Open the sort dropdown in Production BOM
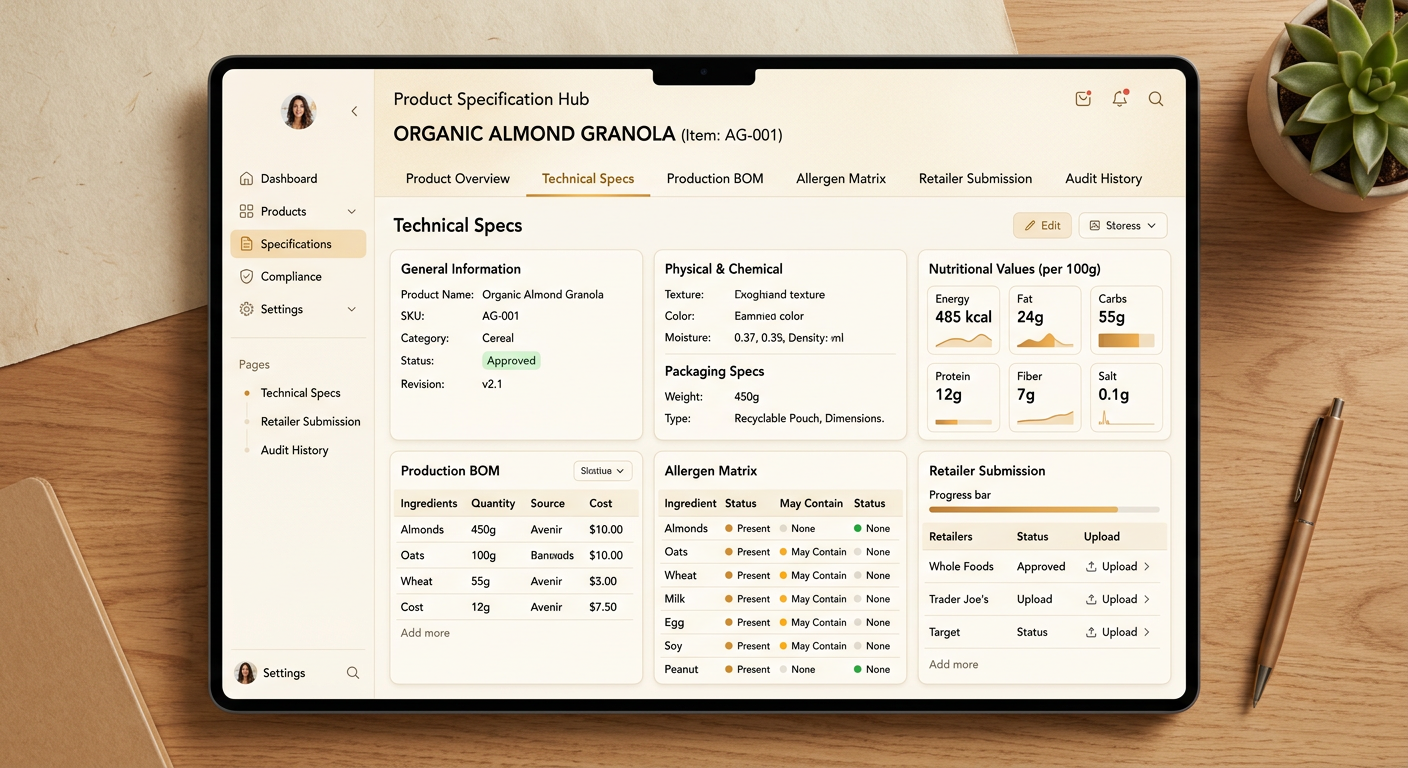The height and width of the screenshot is (768, 1408). [602, 470]
